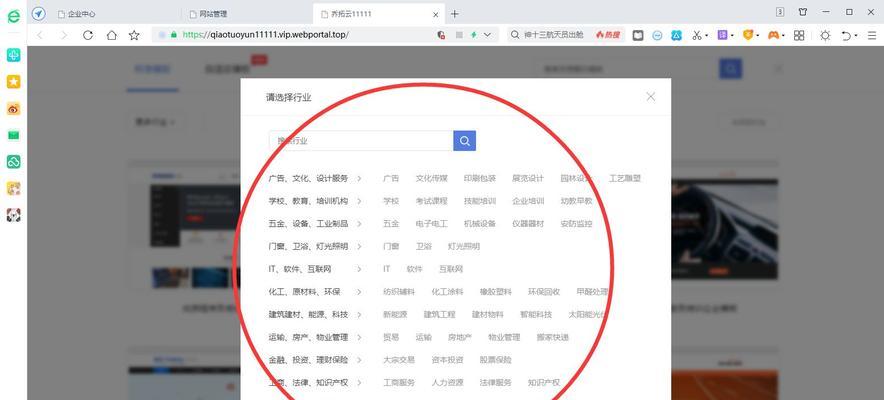Viewport: 884px width, 400px height.
Task: Select the 企业培训 industry link
Action: 528,201
